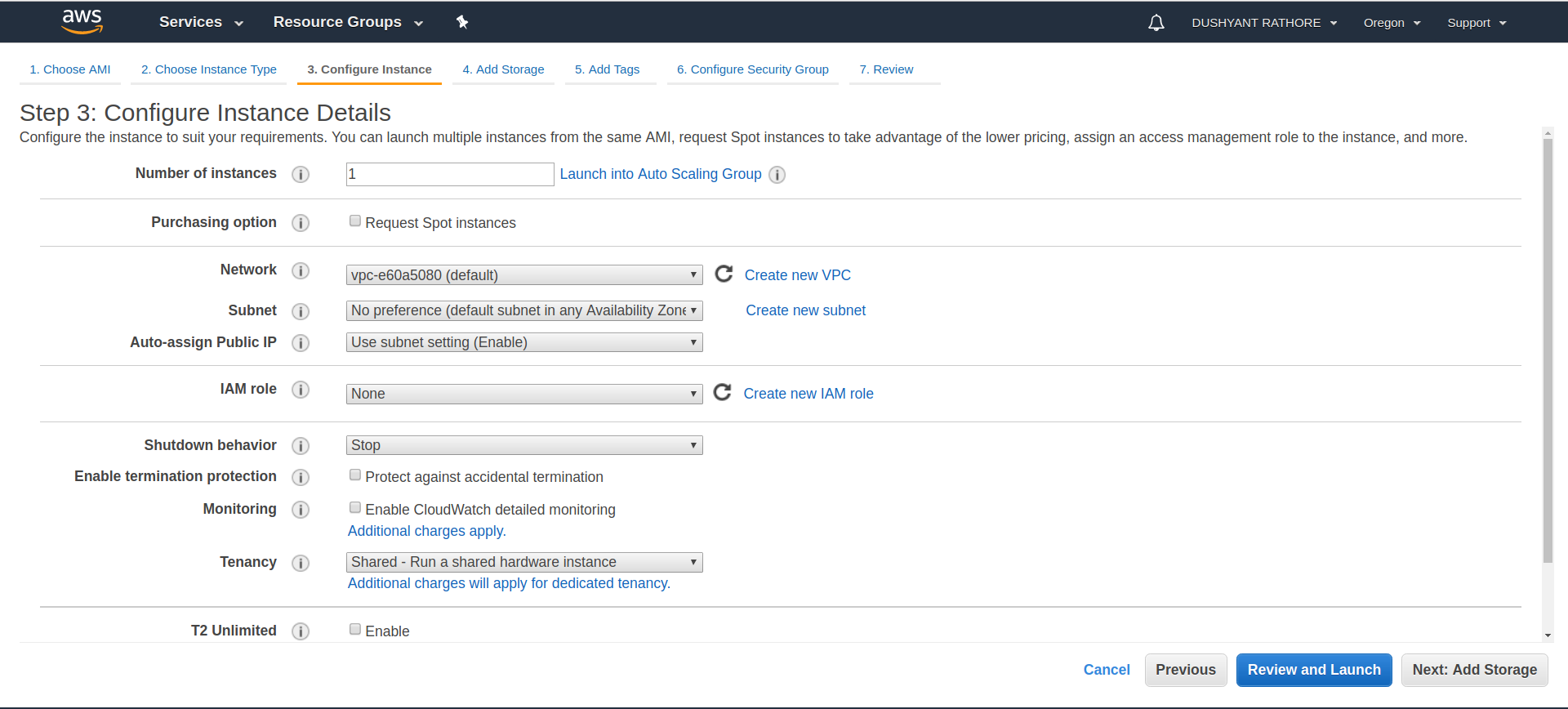Open dedicated tenancy additional charges link

click(509, 583)
